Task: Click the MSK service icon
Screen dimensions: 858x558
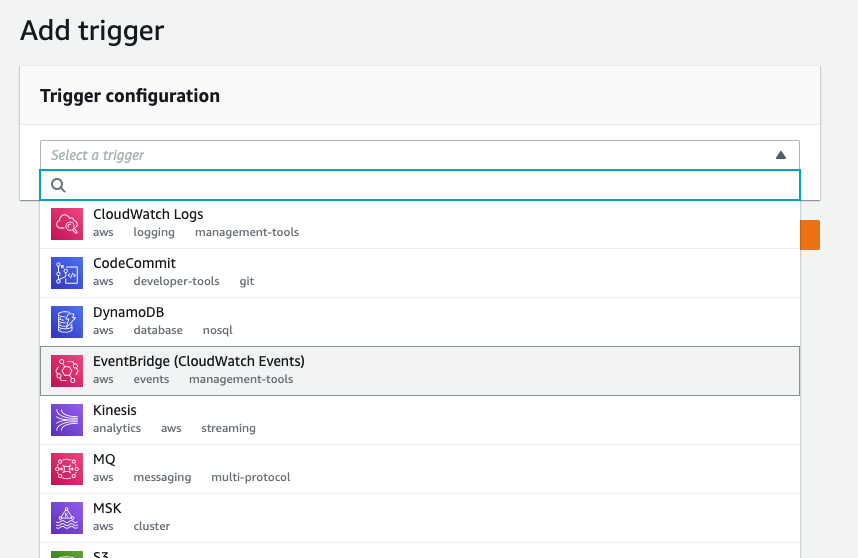Action: pyautogui.click(x=67, y=518)
